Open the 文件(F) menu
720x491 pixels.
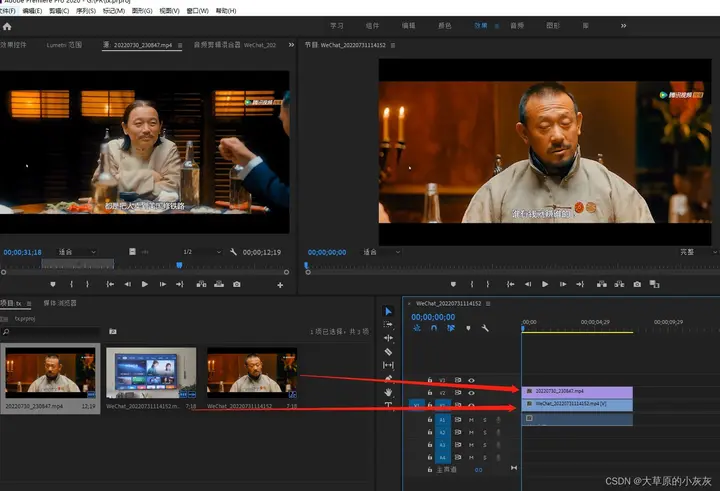coord(8,11)
